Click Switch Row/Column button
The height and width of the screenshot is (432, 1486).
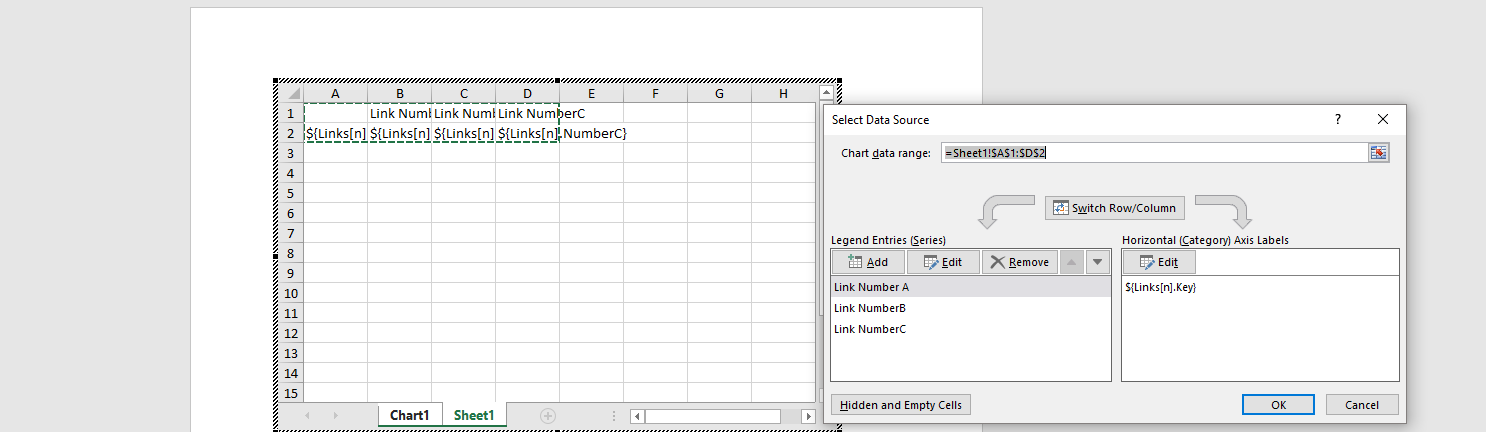[1115, 208]
